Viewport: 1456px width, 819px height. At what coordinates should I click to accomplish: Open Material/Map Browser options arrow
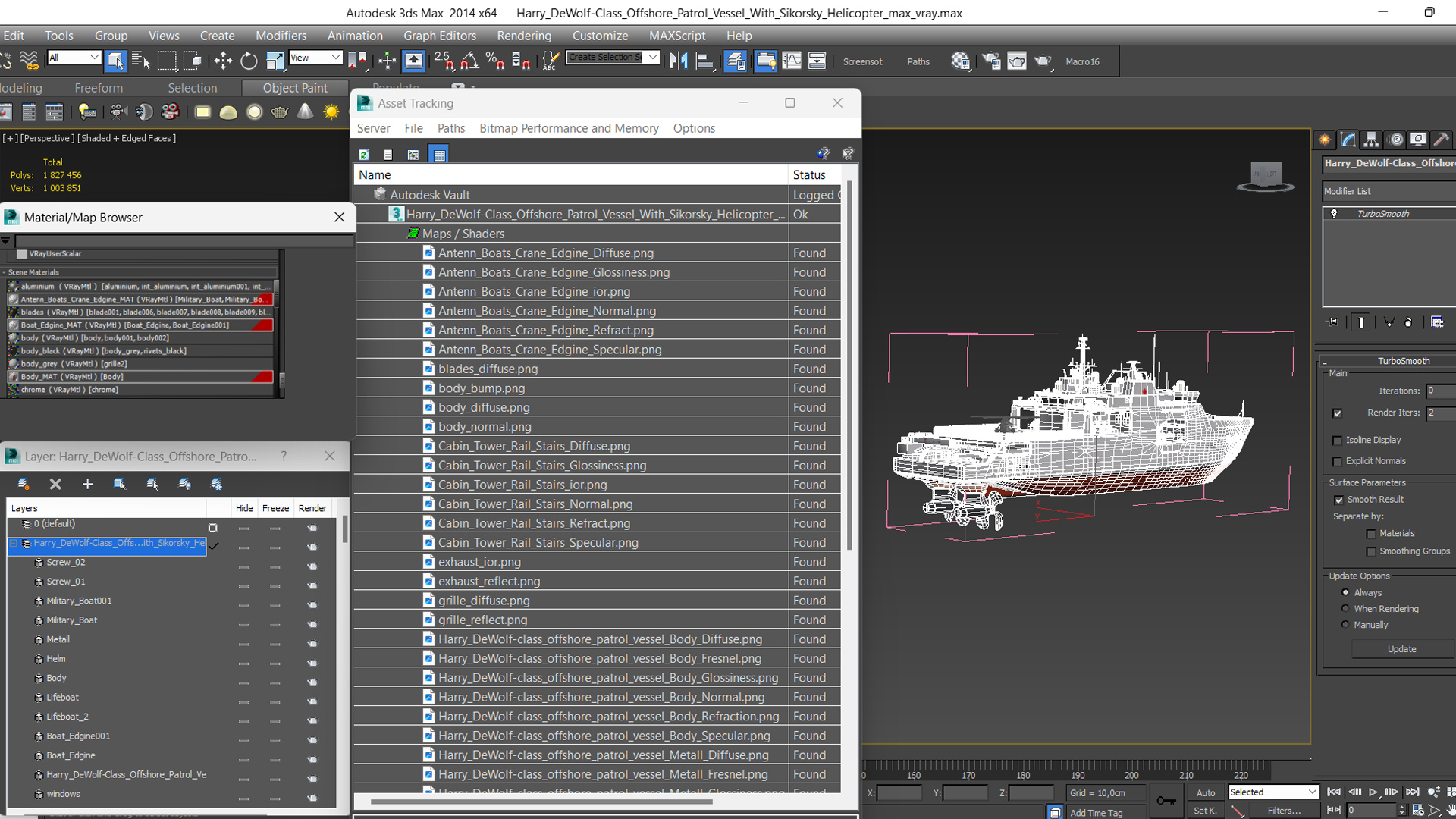(5, 240)
